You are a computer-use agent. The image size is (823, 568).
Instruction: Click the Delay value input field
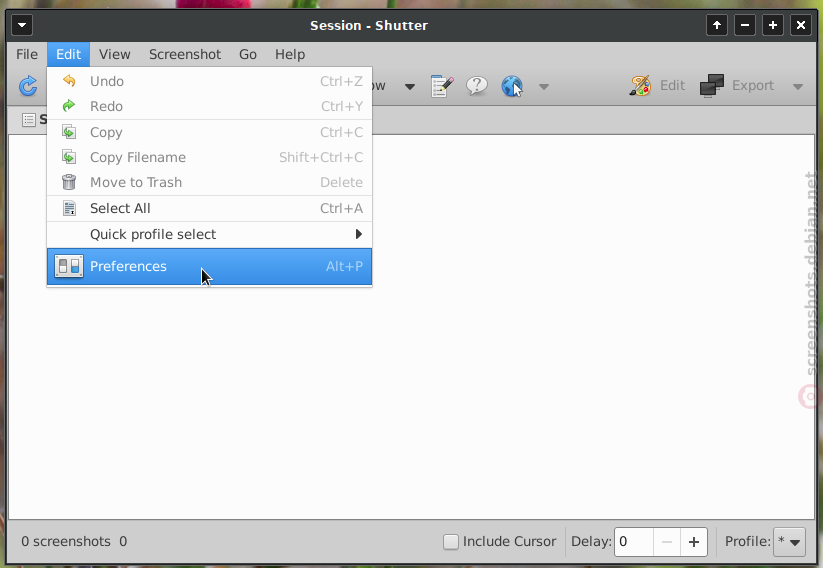click(634, 542)
